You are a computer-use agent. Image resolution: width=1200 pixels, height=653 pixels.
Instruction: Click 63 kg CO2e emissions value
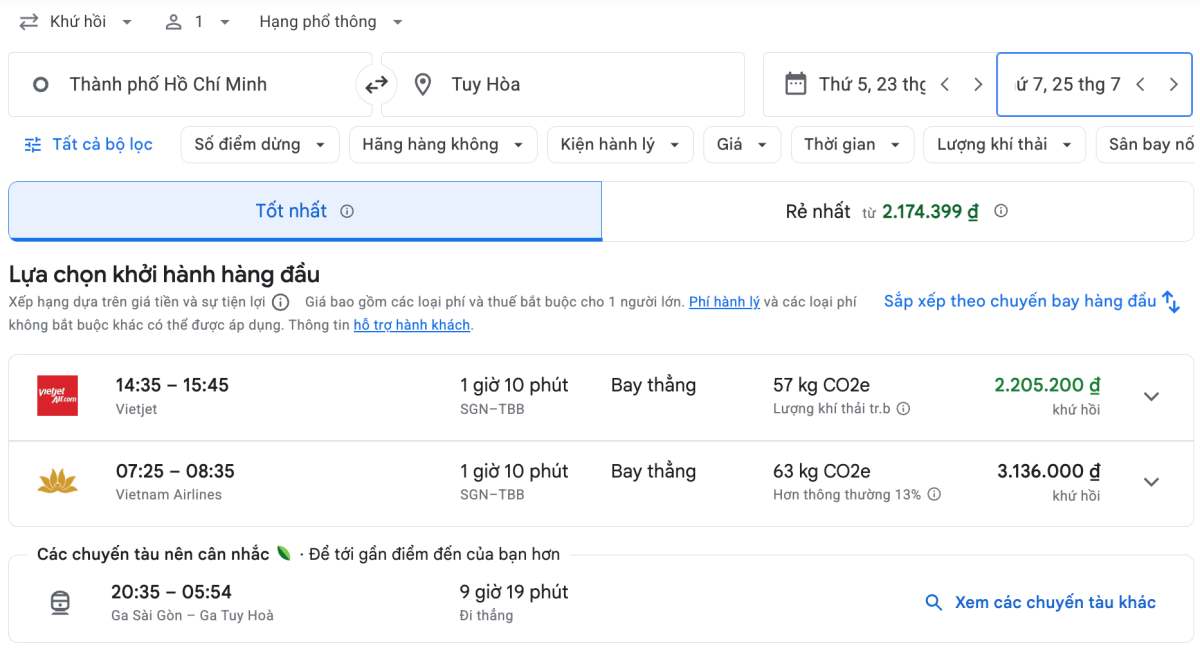pos(822,471)
